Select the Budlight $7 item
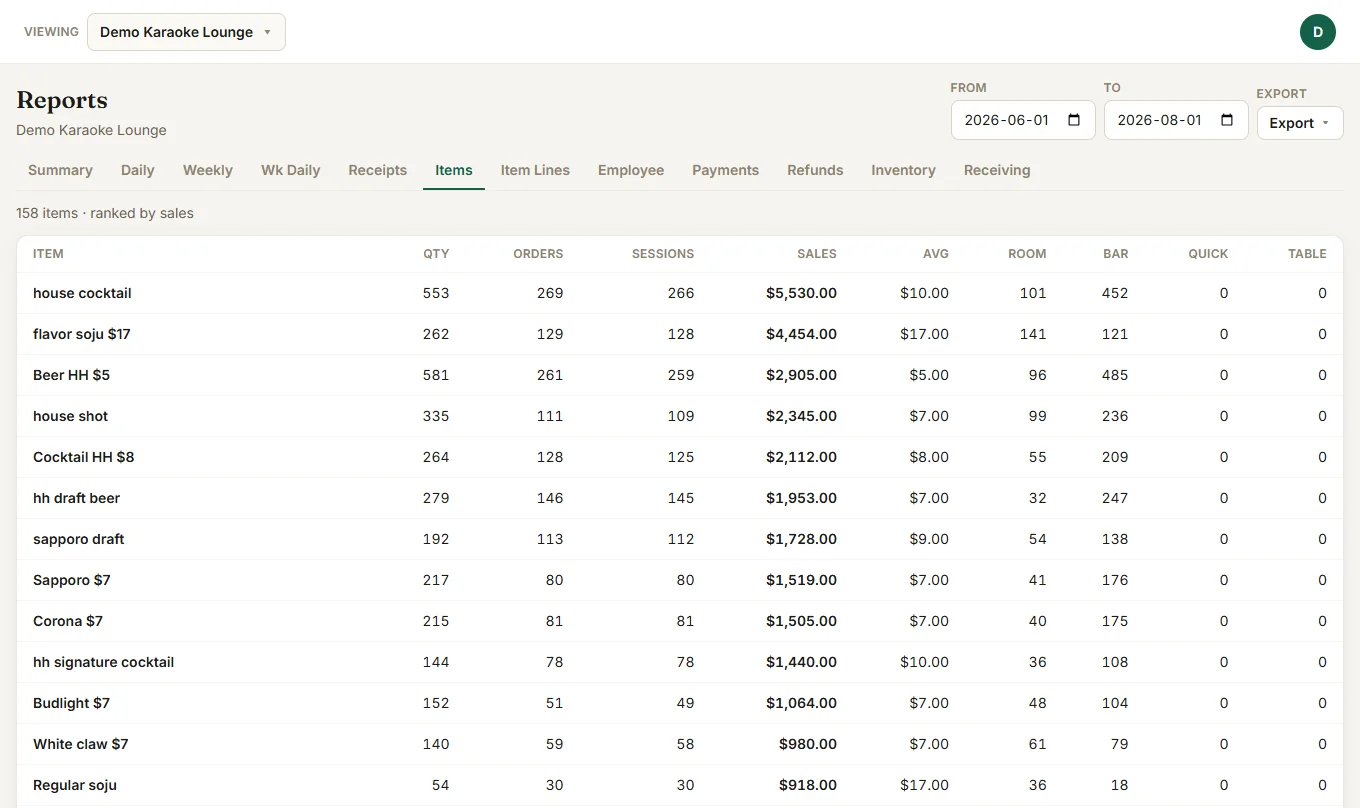This screenshot has width=1360, height=808. coord(71,703)
